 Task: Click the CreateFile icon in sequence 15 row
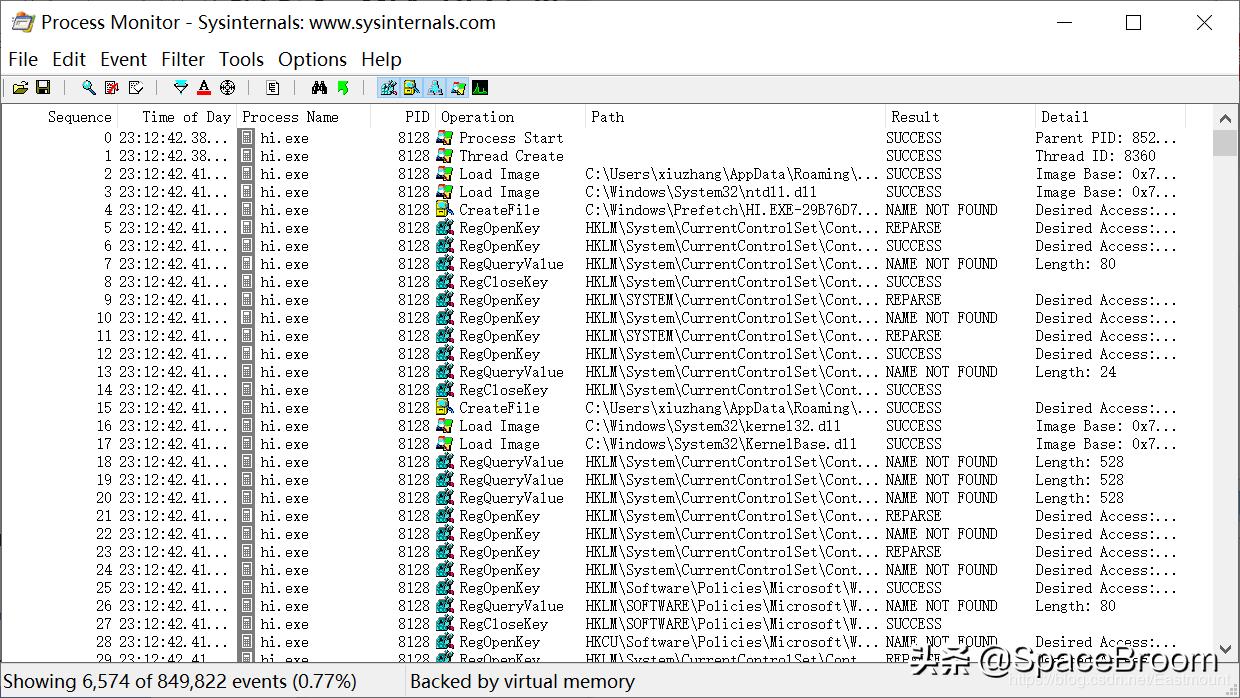446,408
